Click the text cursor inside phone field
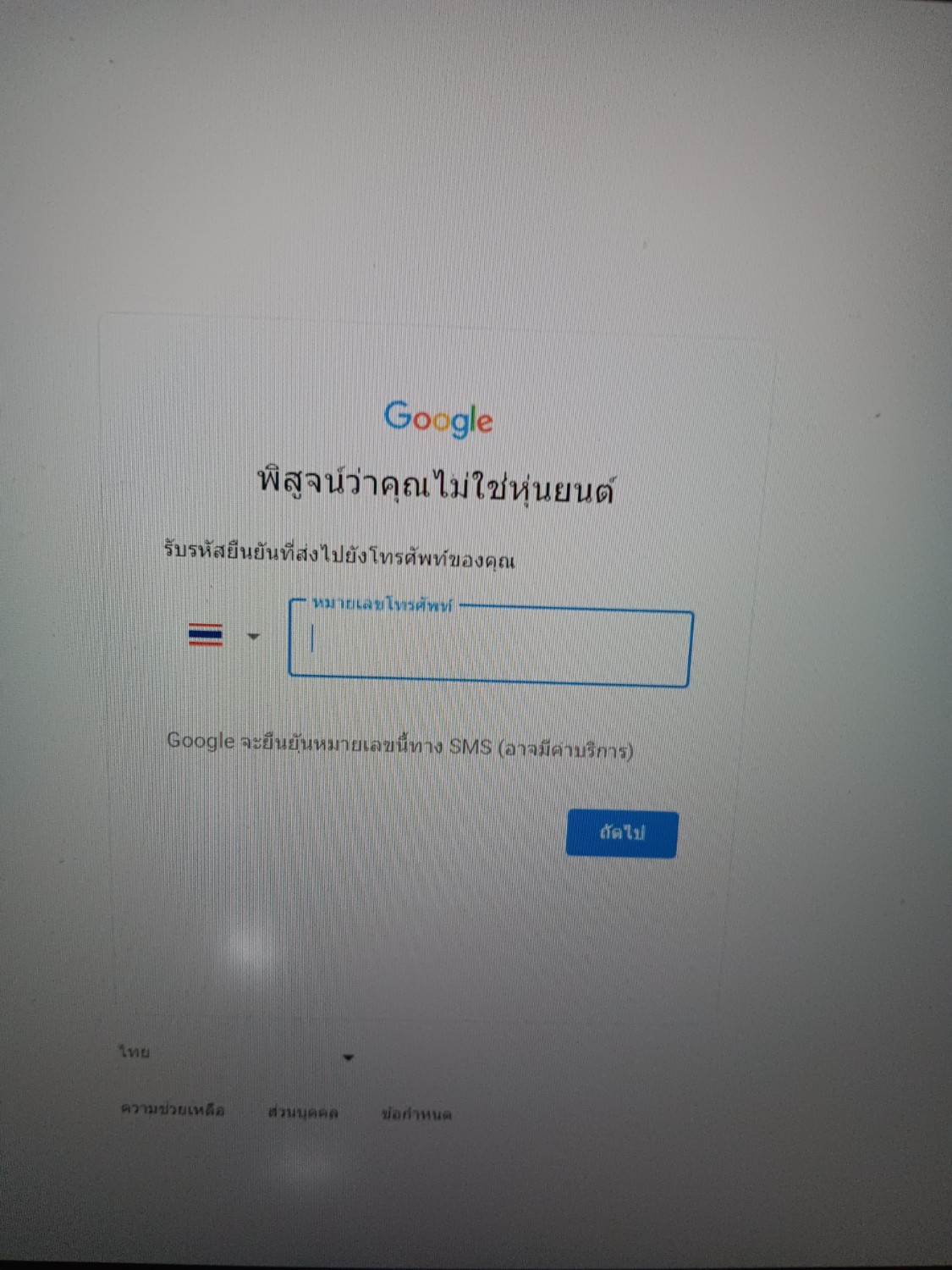The height and width of the screenshot is (1270, 952). click(312, 638)
